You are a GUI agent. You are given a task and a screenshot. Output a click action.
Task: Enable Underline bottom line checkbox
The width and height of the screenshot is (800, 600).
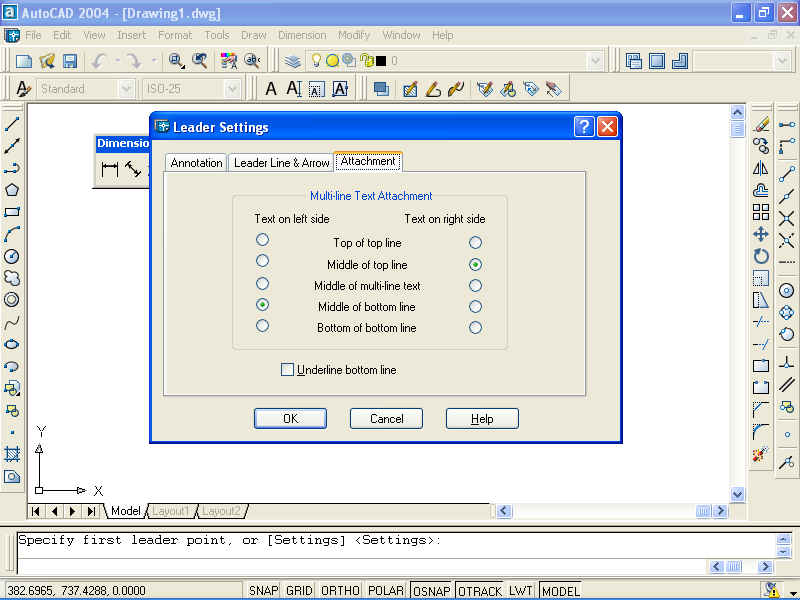[287, 369]
